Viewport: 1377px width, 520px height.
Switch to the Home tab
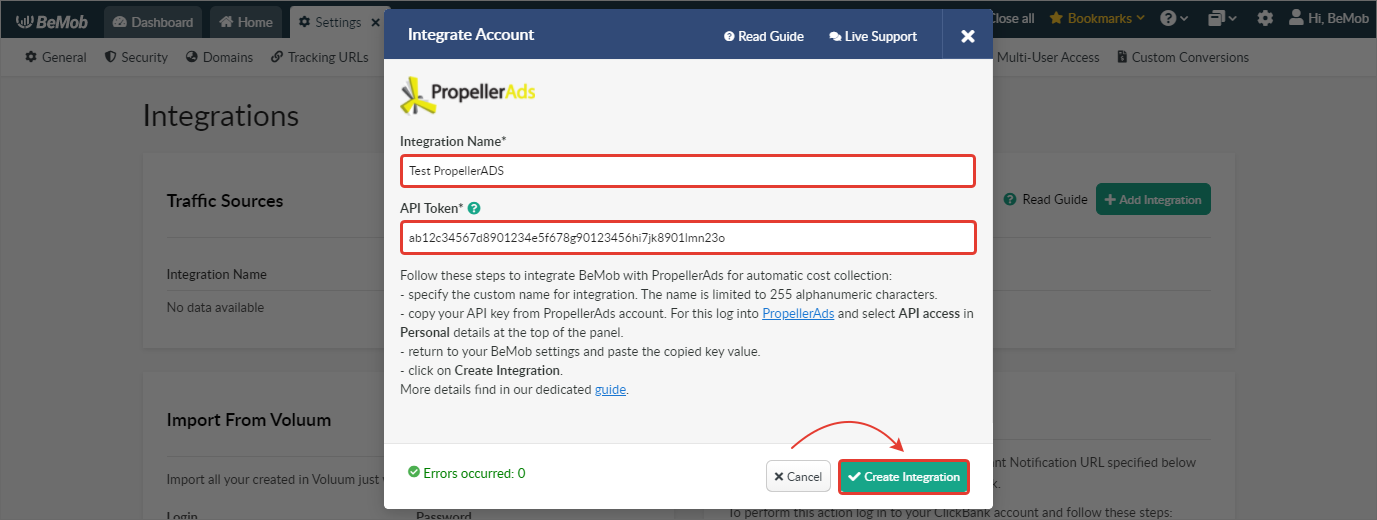click(246, 22)
